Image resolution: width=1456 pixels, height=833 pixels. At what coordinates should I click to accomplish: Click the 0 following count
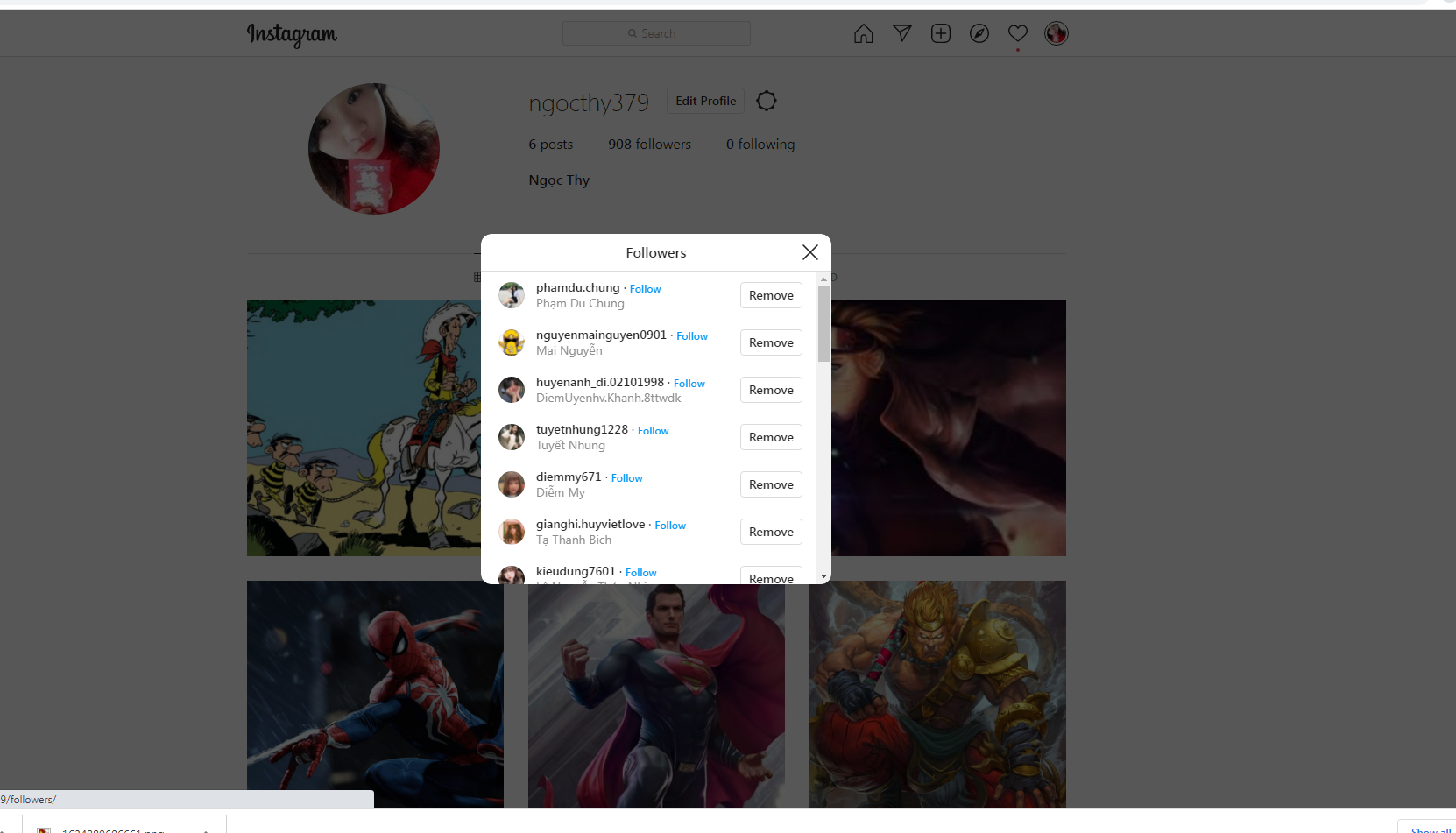tap(760, 145)
